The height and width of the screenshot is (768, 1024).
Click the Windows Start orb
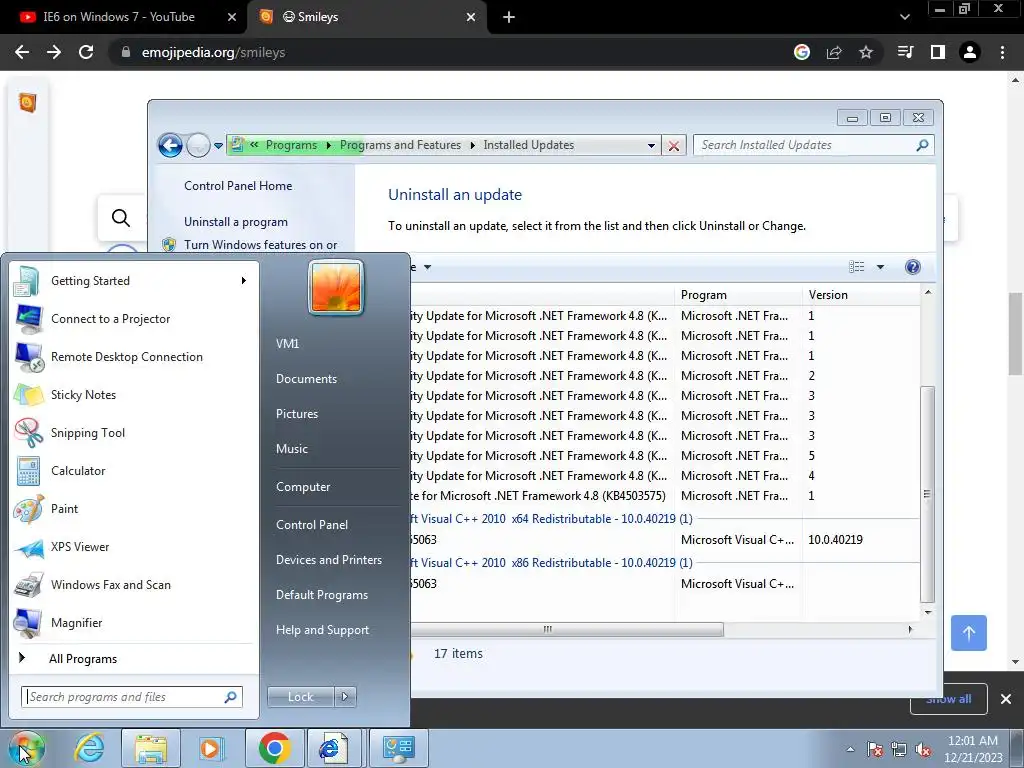[x=27, y=748]
